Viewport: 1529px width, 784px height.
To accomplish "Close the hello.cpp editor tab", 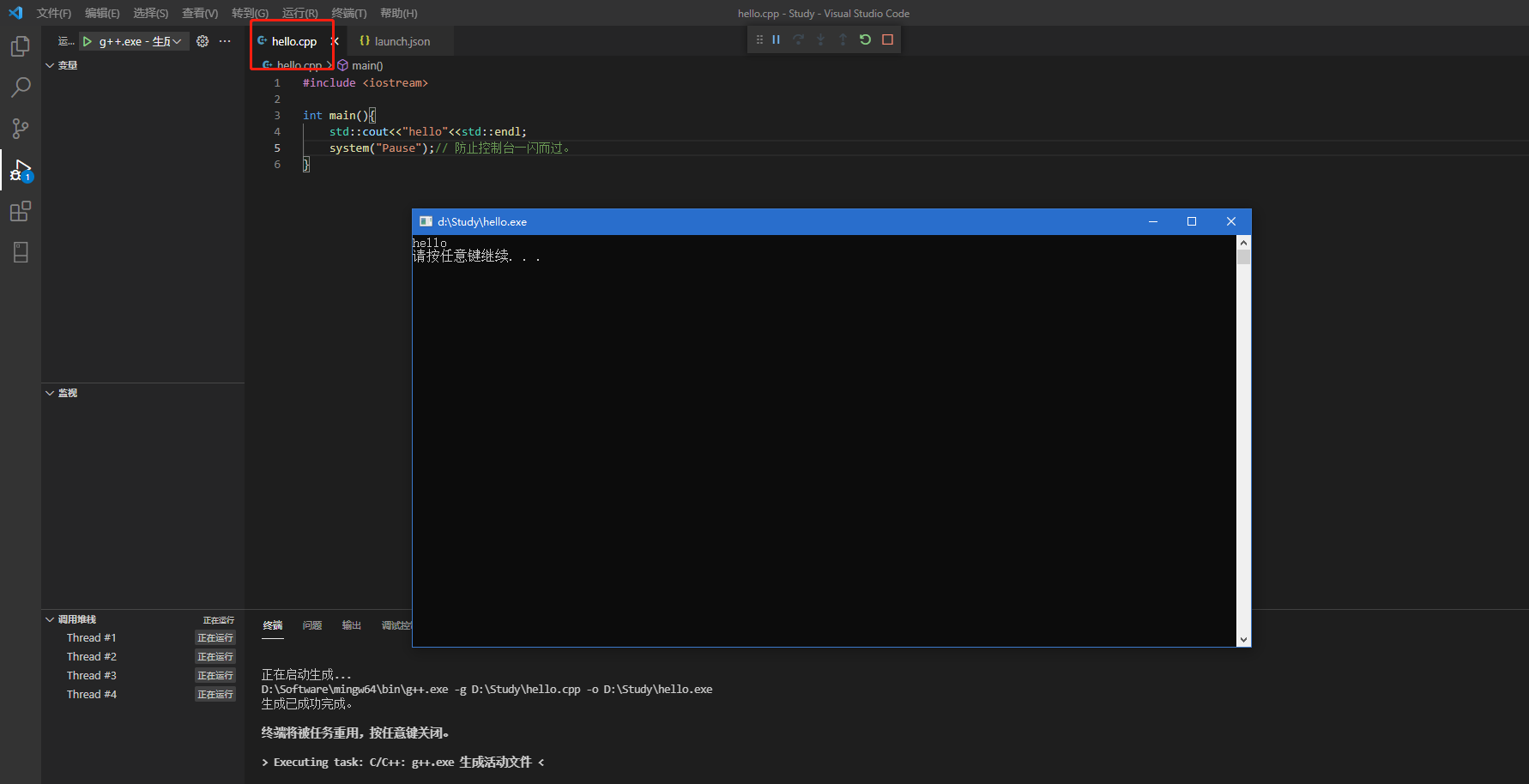I will click(335, 41).
